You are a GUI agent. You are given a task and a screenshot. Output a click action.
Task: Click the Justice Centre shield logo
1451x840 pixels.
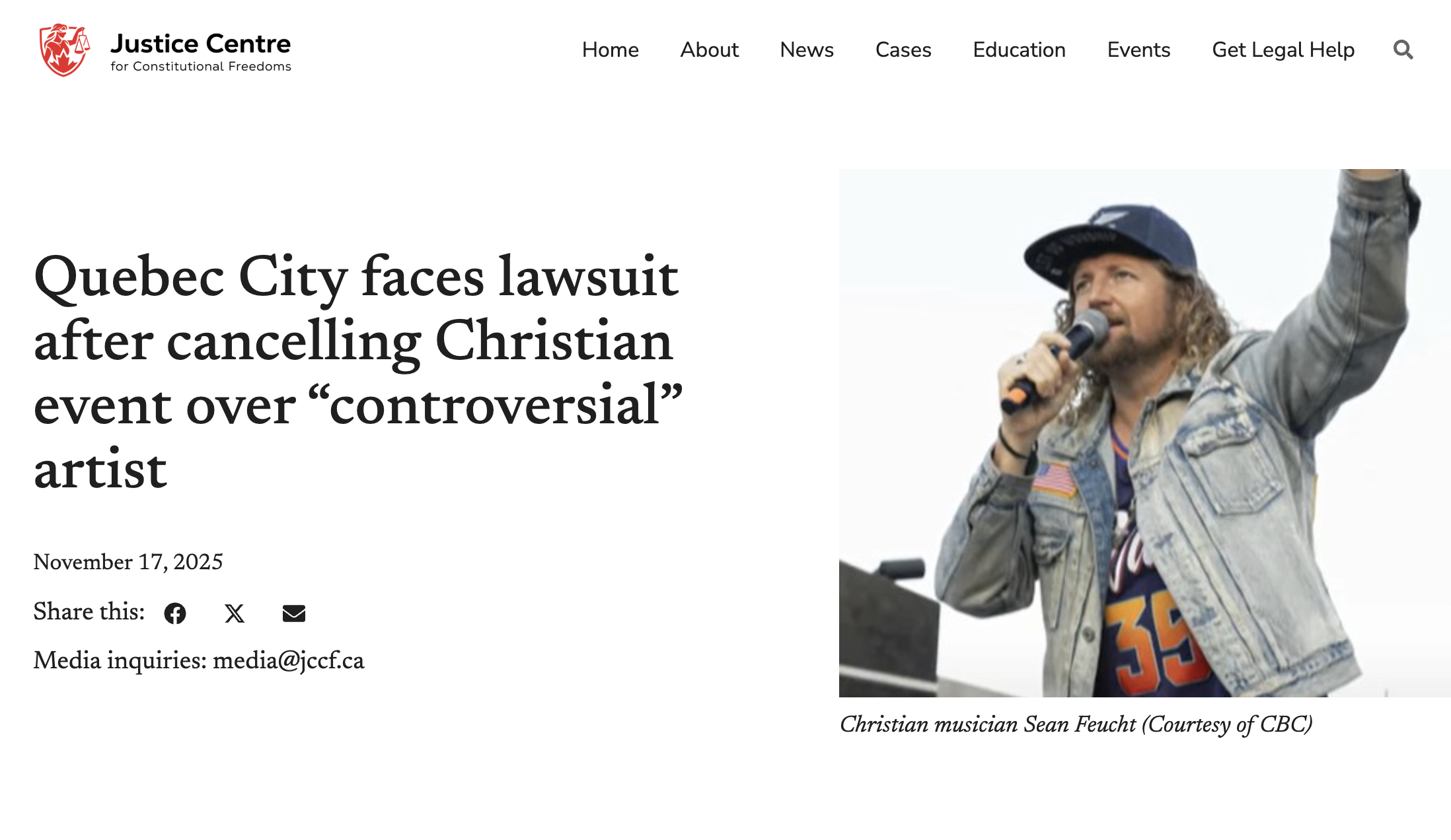[x=64, y=50]
